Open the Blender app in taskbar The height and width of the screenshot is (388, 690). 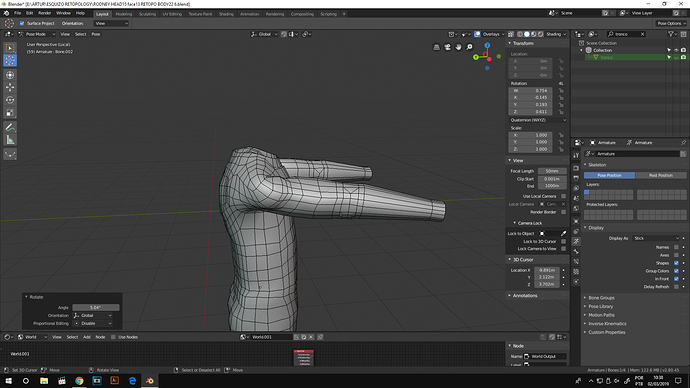tap(150, 381)
